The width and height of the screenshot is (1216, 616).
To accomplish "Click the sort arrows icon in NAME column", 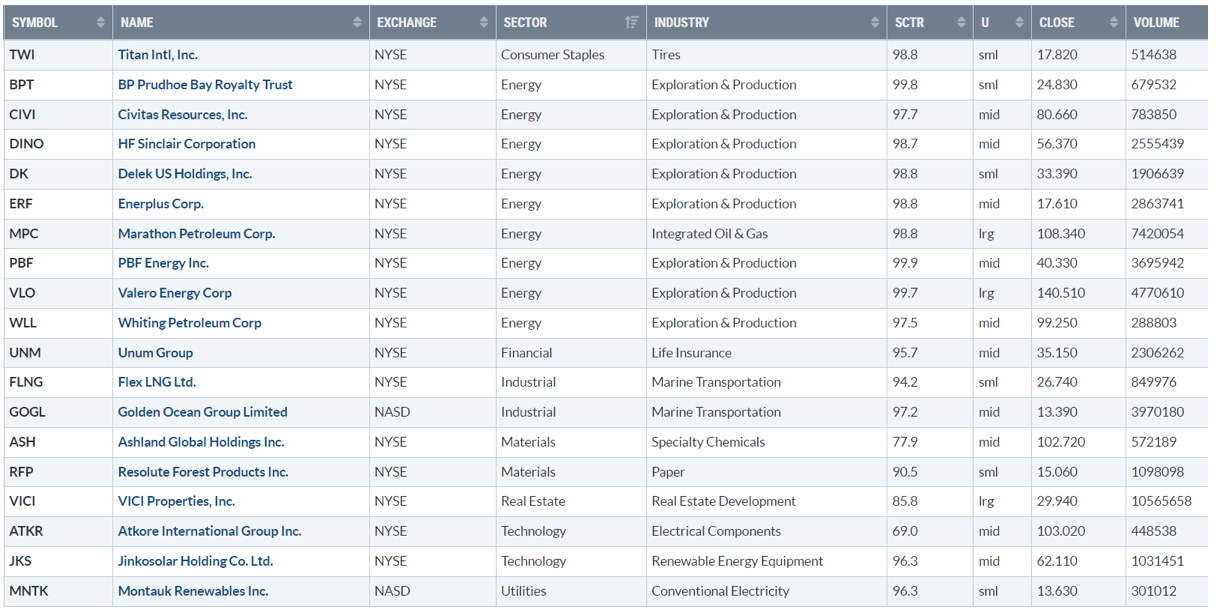I will [x=358, y=23].
